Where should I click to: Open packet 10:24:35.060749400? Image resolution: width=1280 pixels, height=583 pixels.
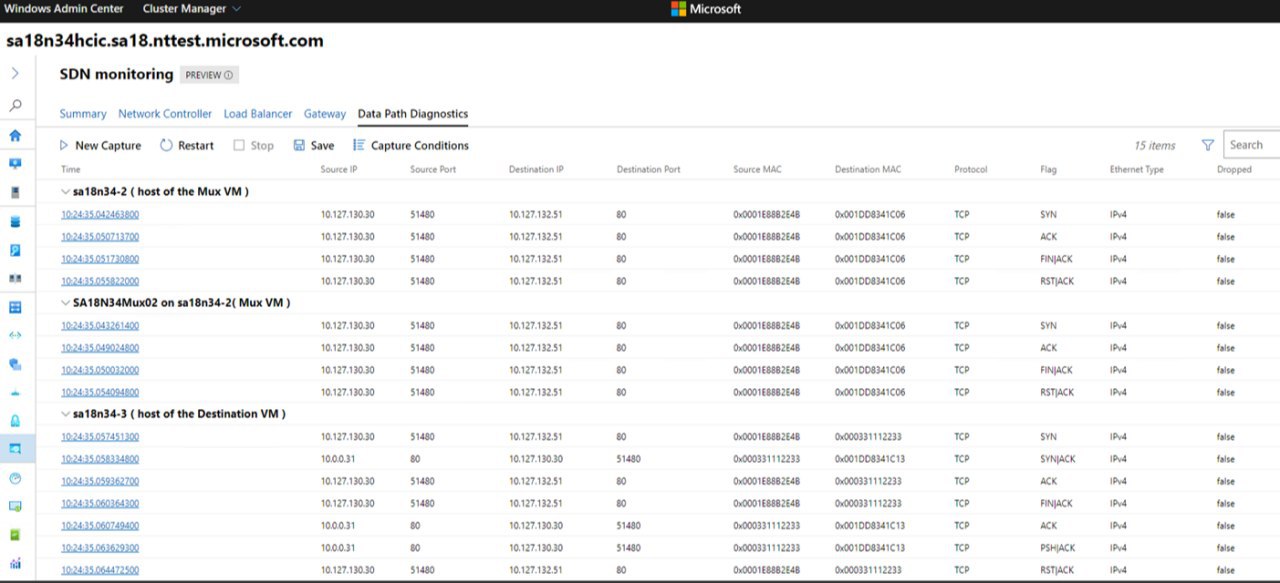point(100,526)
